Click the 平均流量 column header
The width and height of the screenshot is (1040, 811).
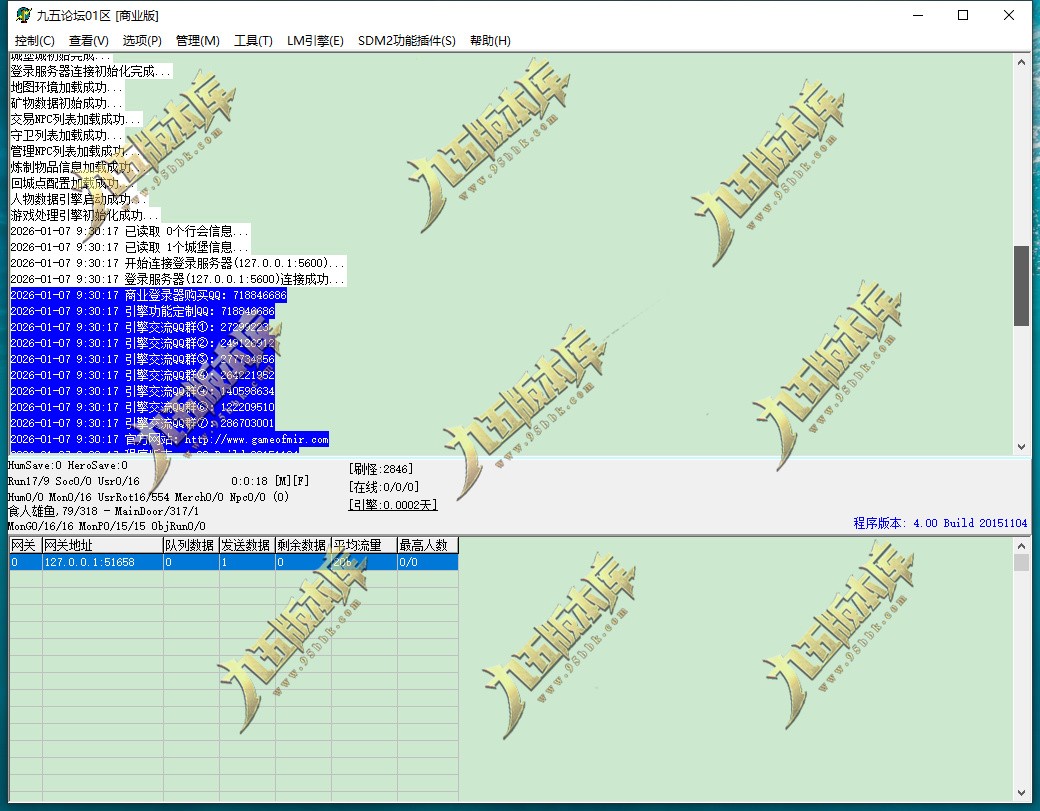pyautogui.click(x=363, y=545)
